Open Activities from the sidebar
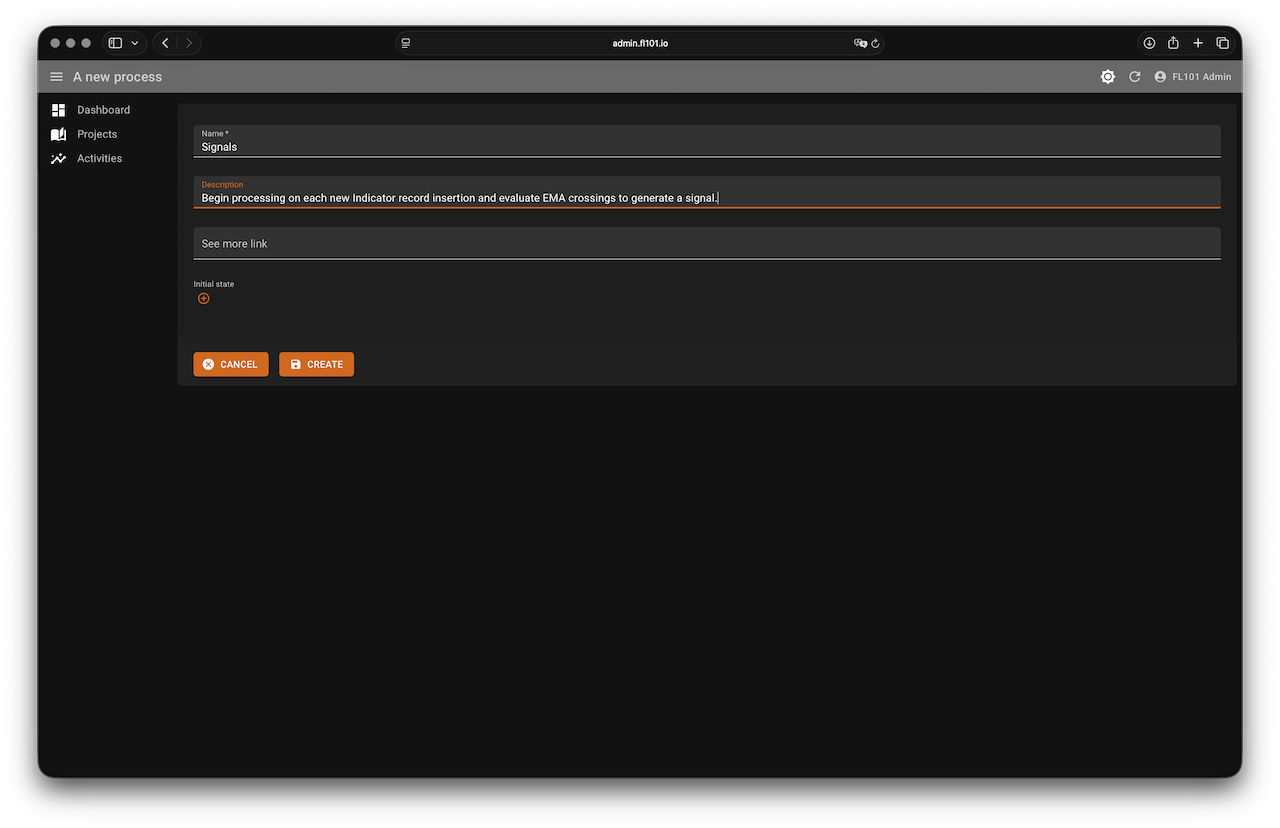This screenshot has height=828, width=1280. tap(99, 158)
